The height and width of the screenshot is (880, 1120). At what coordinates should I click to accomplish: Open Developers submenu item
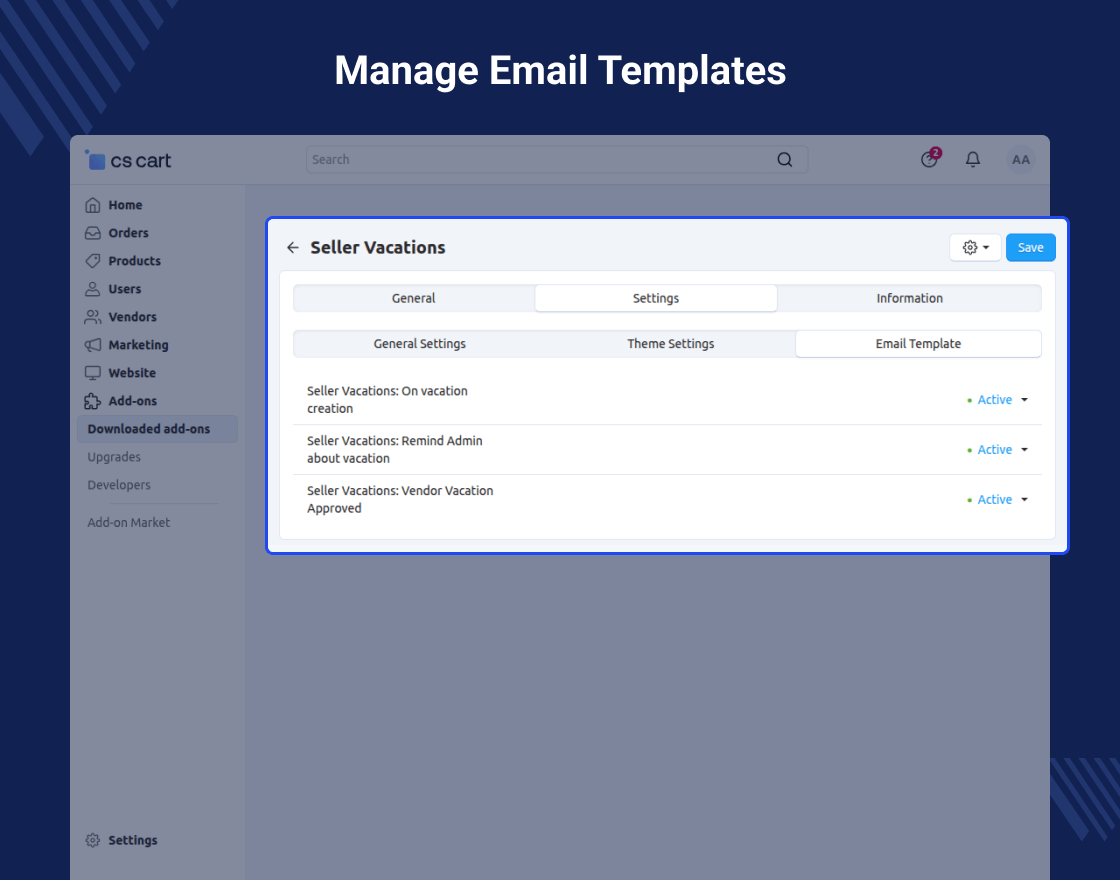coord(119,485)
